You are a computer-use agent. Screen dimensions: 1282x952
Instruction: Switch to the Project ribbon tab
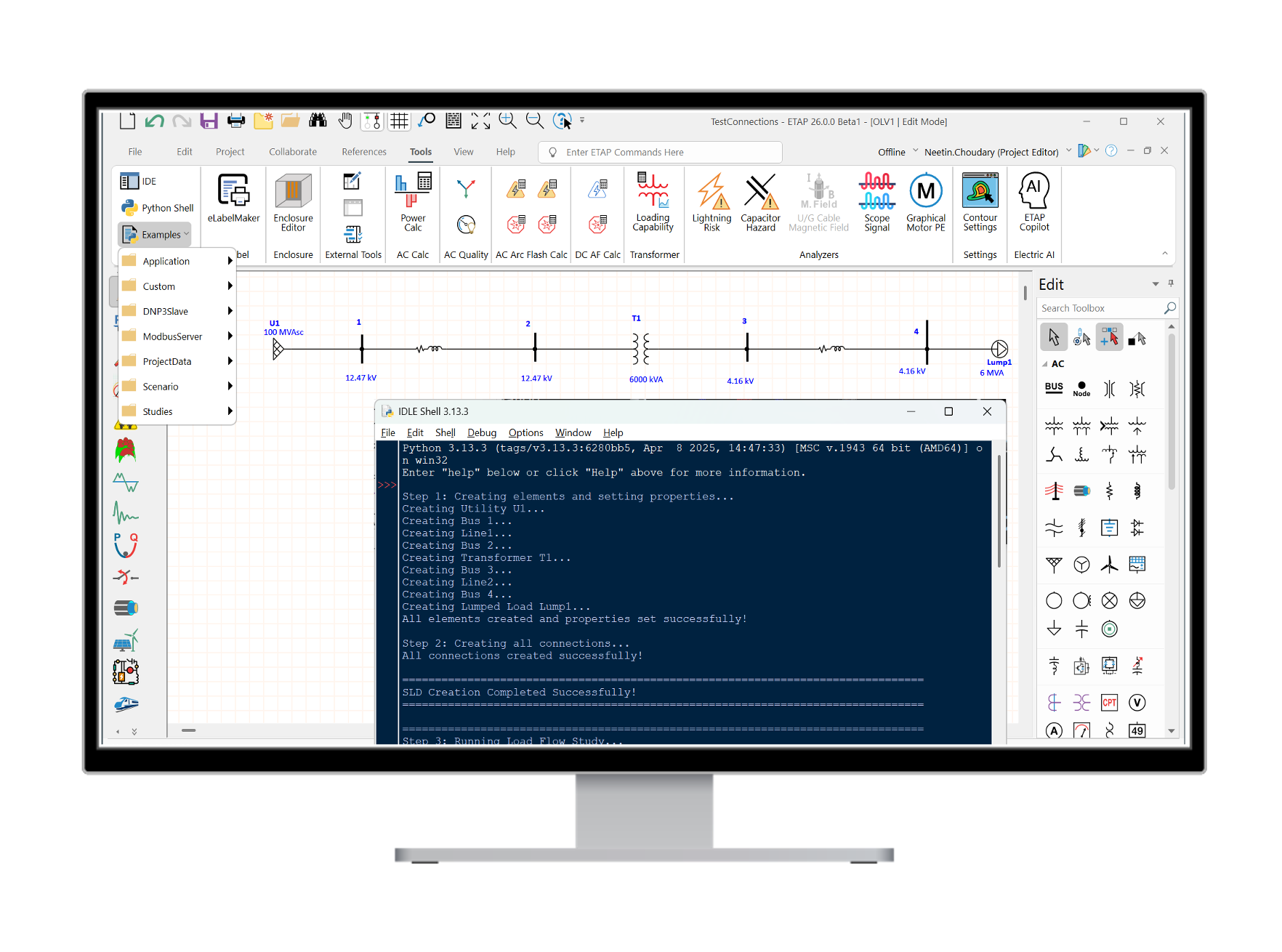230,152
